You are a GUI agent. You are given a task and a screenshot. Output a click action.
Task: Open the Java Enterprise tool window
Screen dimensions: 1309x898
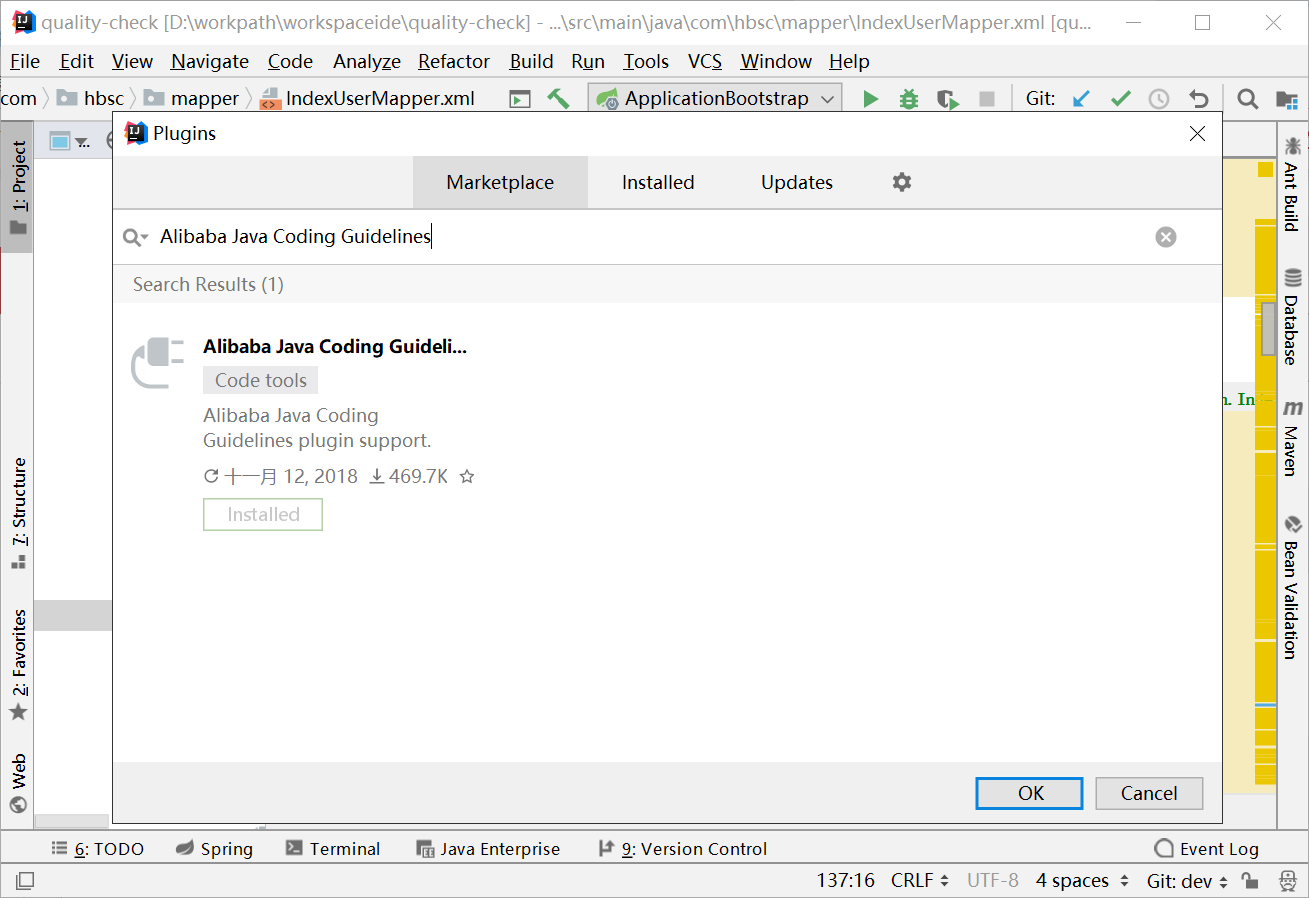489,849
